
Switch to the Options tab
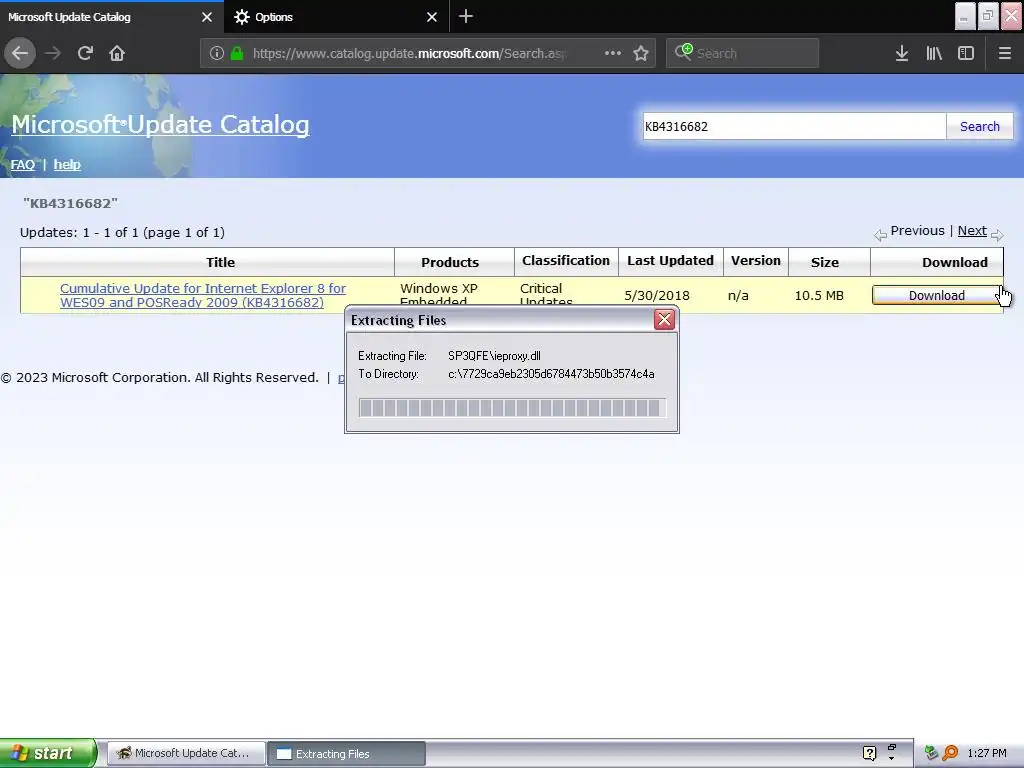(337, 17)
